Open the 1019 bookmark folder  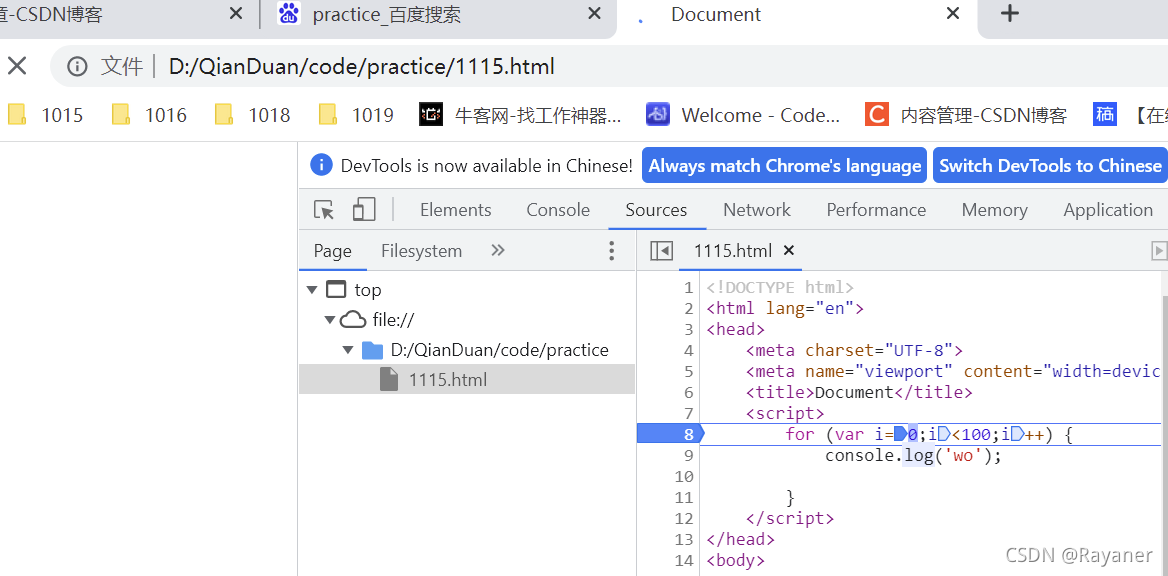[356, 115]
